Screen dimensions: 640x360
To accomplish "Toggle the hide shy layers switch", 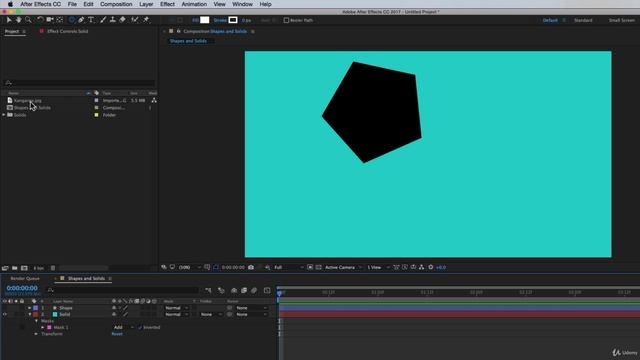I will pyautogui.click(x=234, y=290).
